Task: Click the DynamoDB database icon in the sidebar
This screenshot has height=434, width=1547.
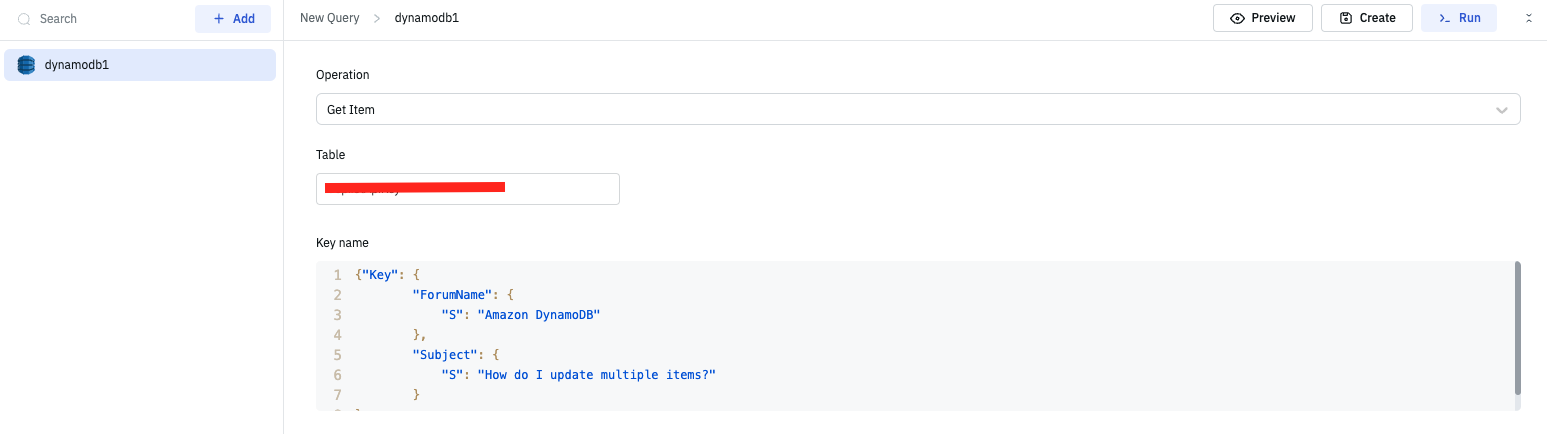Action: pos(26,65)
